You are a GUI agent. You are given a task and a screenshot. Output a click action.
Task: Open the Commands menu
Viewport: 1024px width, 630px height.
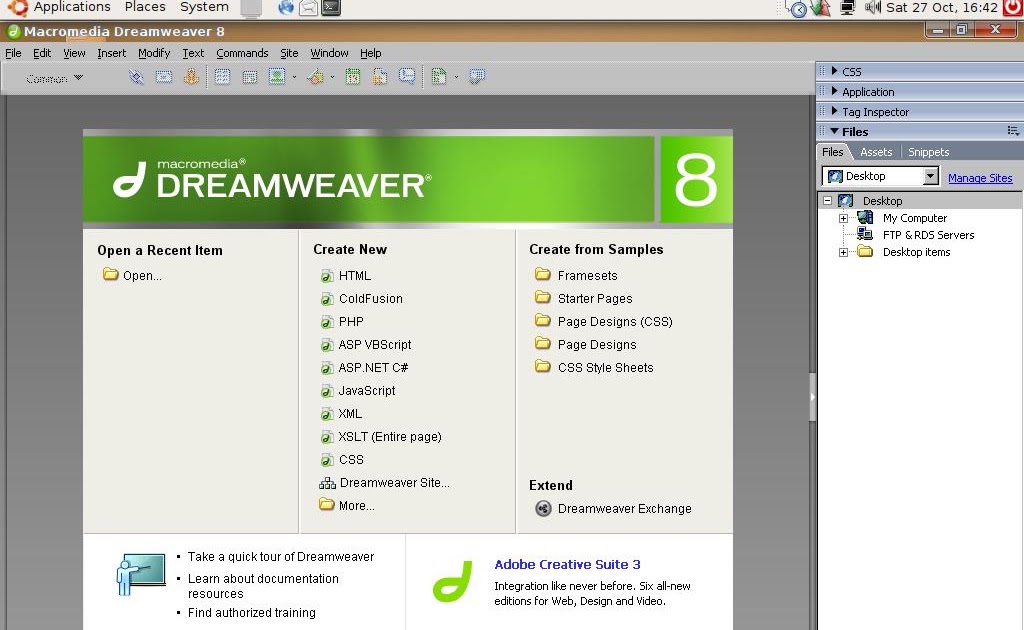tap(242, 53)
